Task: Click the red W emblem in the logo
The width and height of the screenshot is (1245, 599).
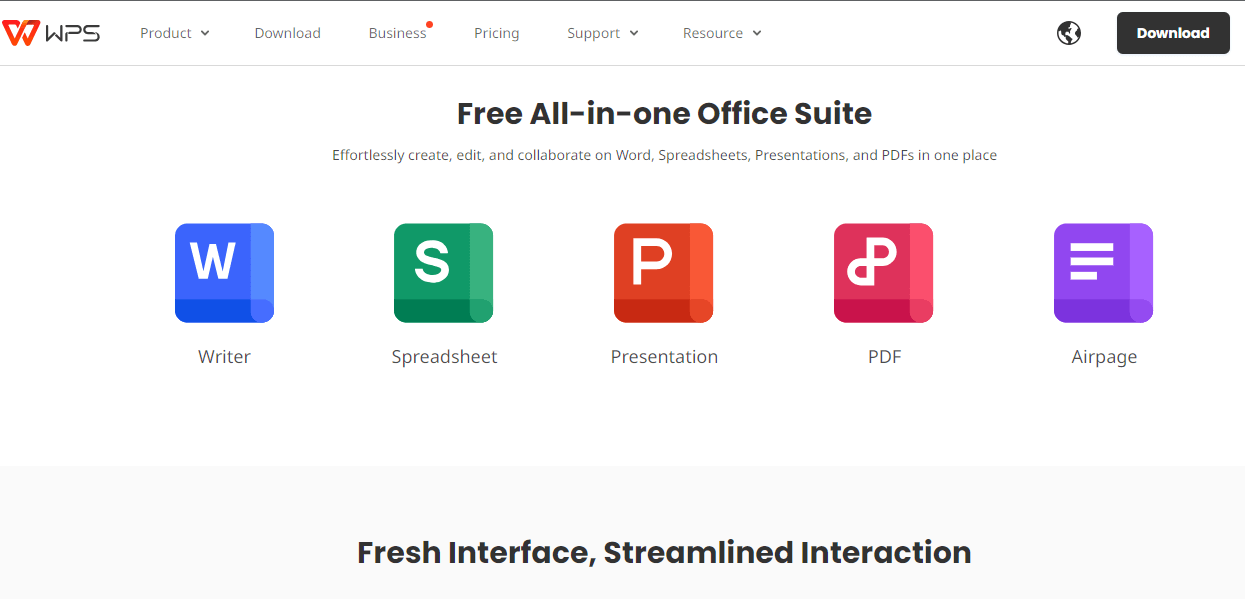Action: tap(22, 31)
